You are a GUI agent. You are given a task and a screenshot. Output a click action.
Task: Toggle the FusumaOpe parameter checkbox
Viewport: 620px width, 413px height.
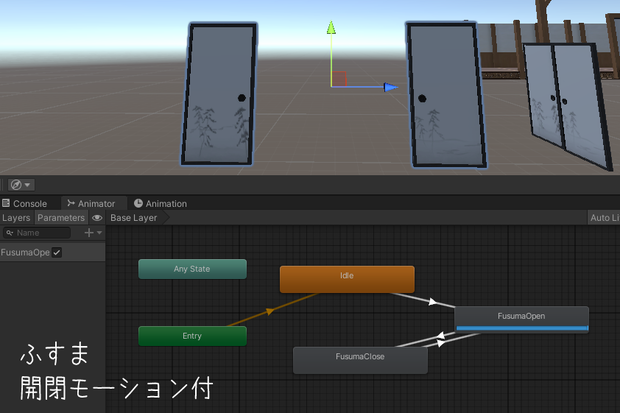coord(57,252)
